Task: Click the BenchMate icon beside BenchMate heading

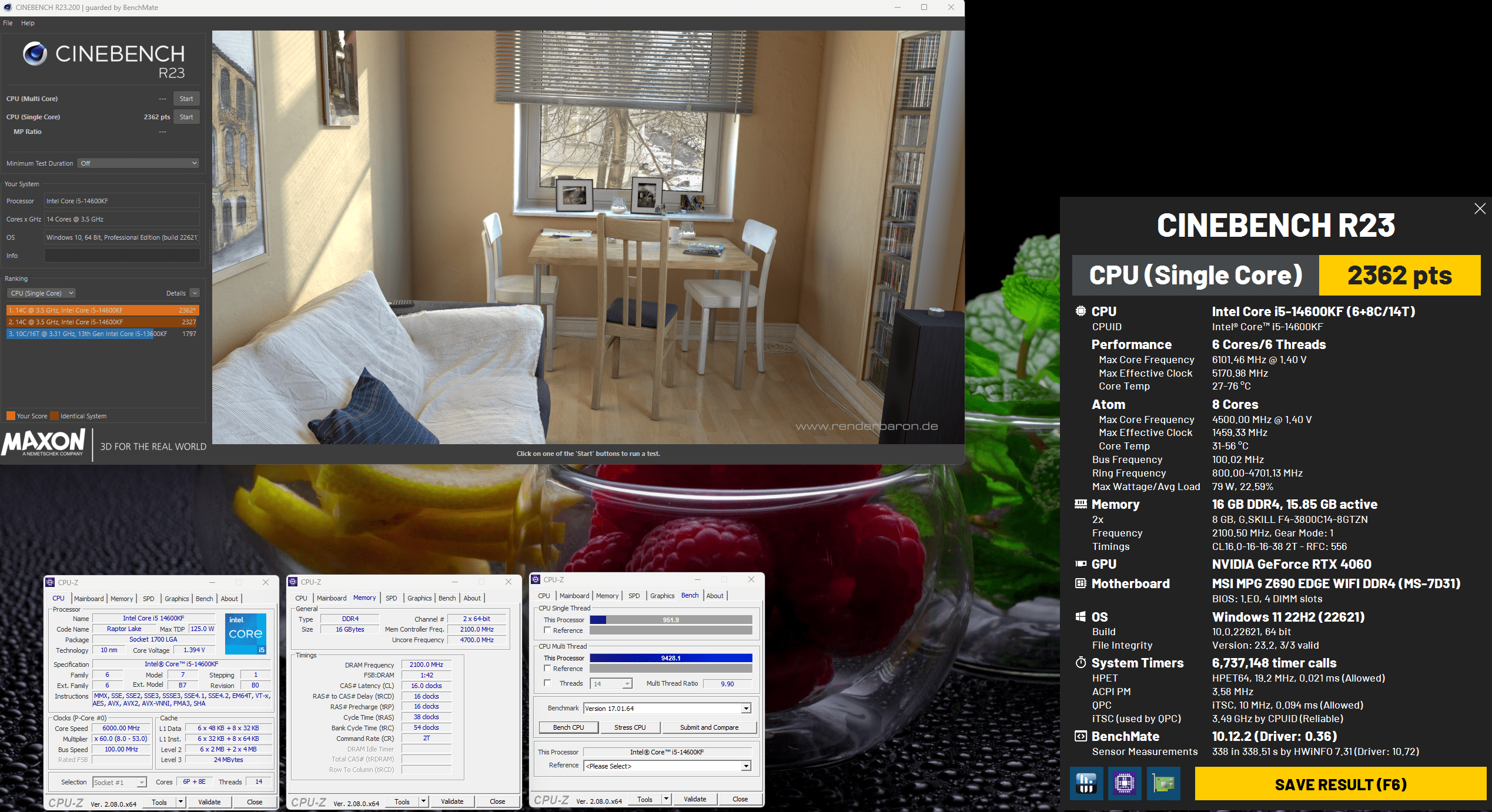Action: 1080,736
